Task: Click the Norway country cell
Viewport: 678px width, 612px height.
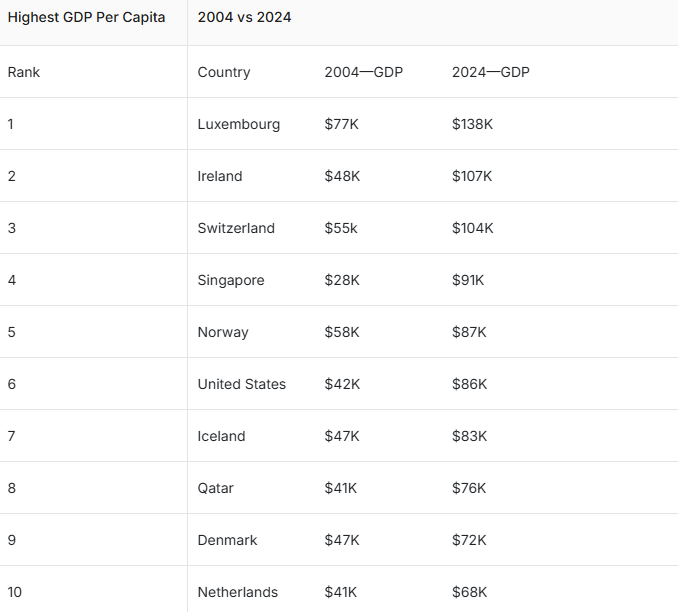Action: click(x=223, y=332)
